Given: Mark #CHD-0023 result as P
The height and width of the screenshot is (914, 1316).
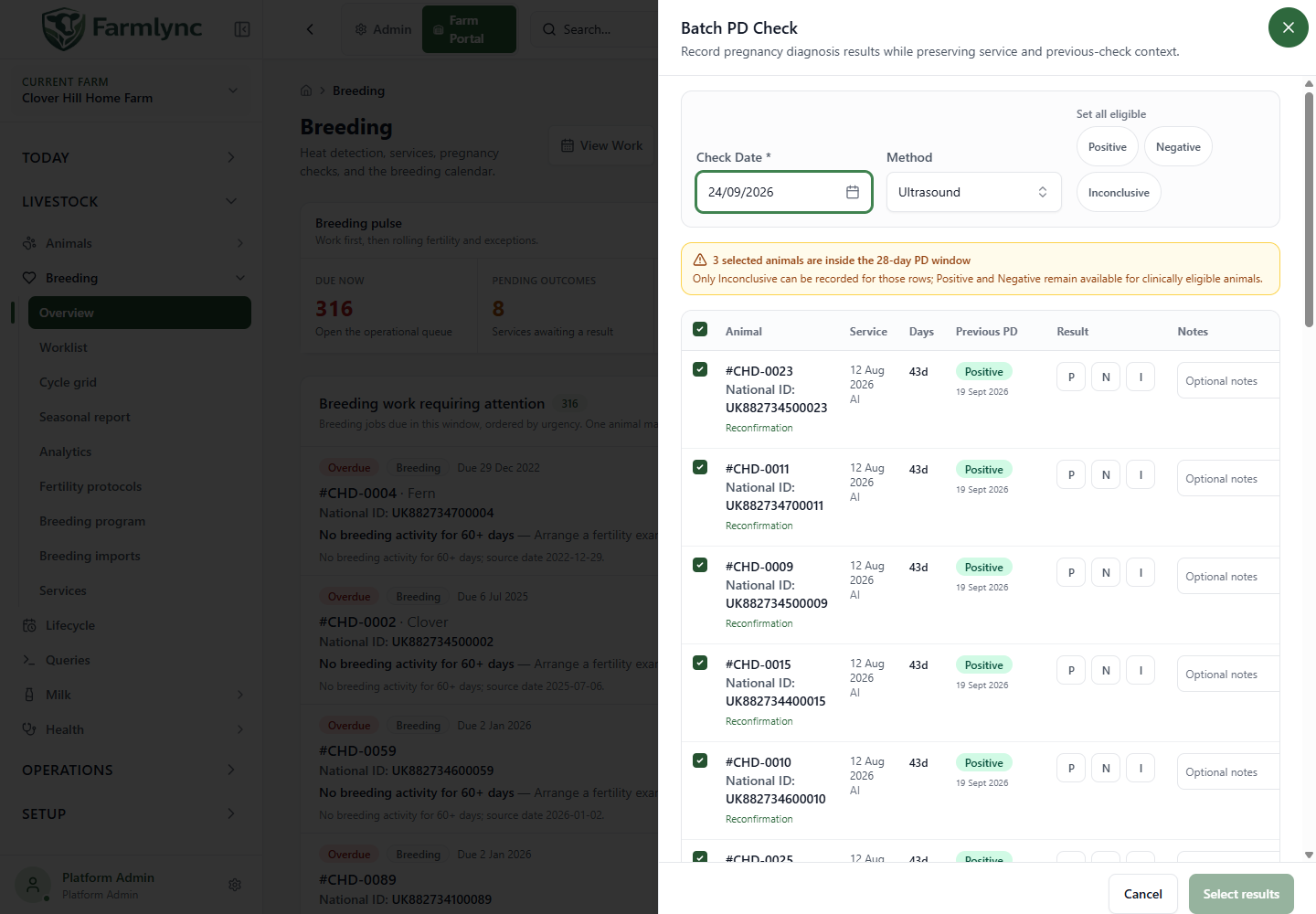Looking at the screenshot, I should point(1071,377).
